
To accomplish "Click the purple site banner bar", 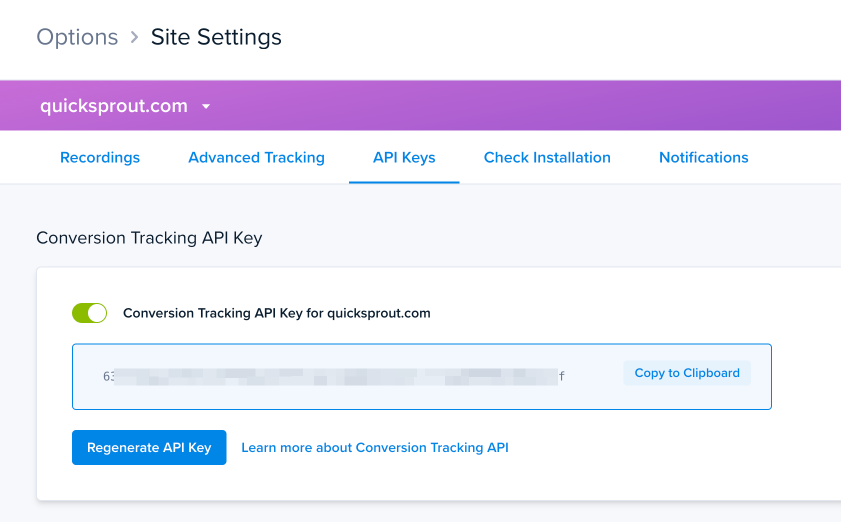I will (x=520, y=106).
